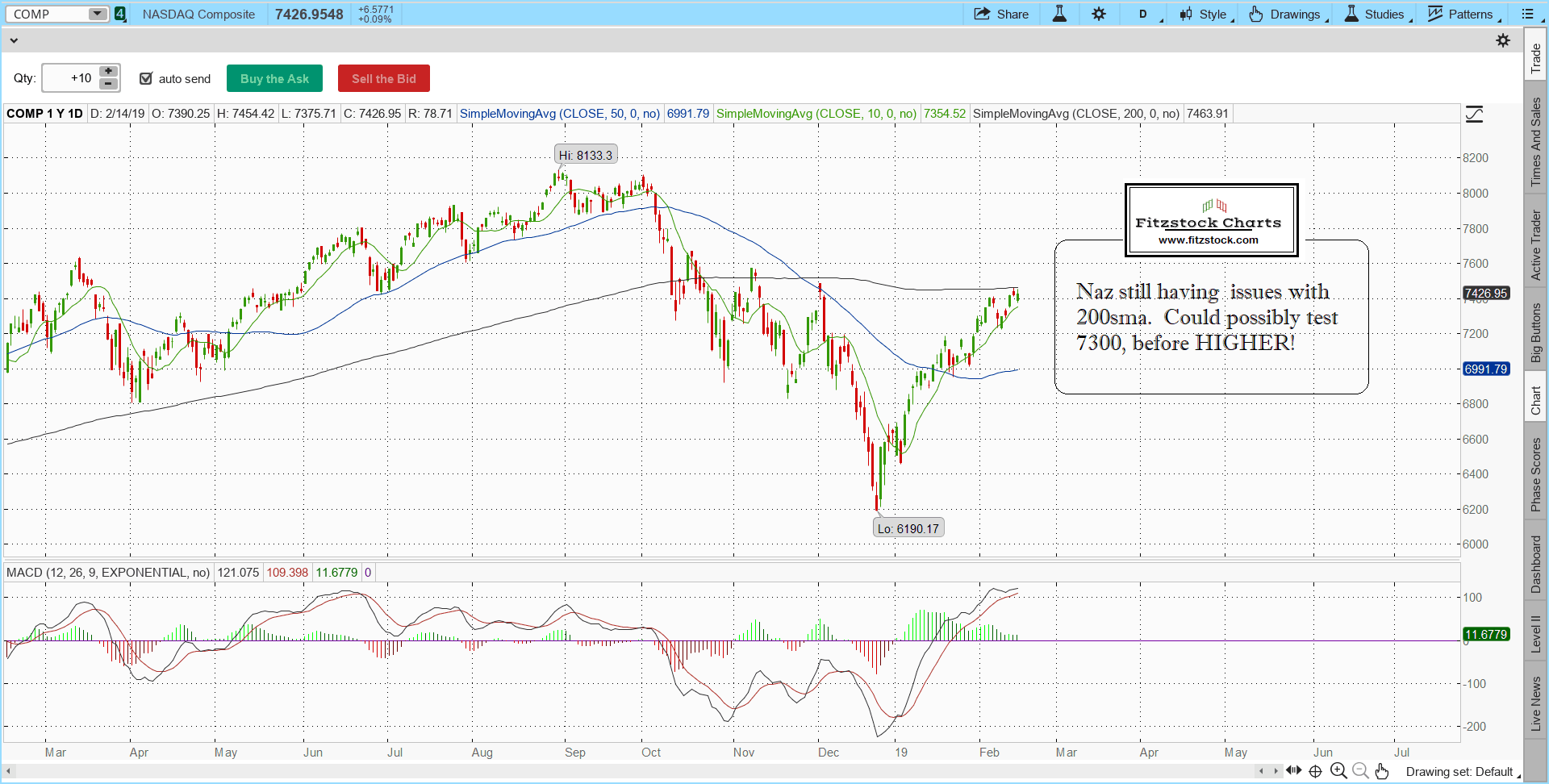
Task: Click the expand/compress time axis icon
Action: 1293,771
